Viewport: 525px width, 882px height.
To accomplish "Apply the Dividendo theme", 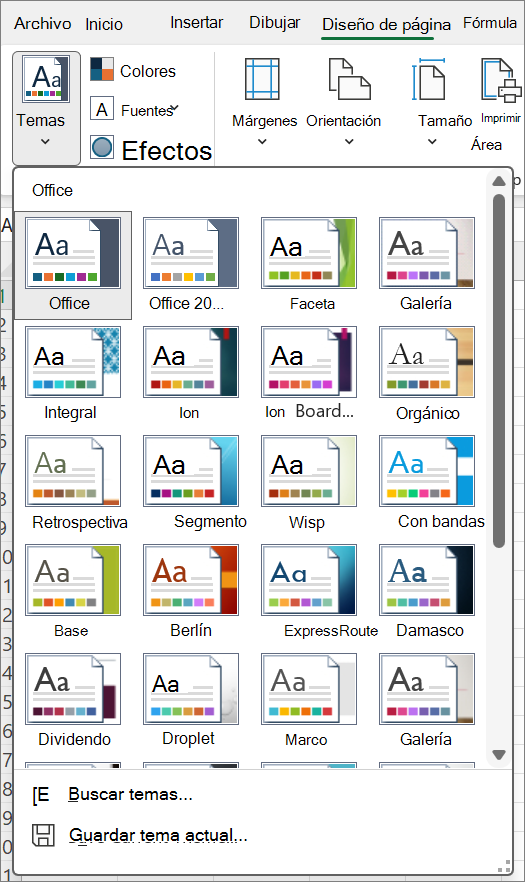I will 73,701.
